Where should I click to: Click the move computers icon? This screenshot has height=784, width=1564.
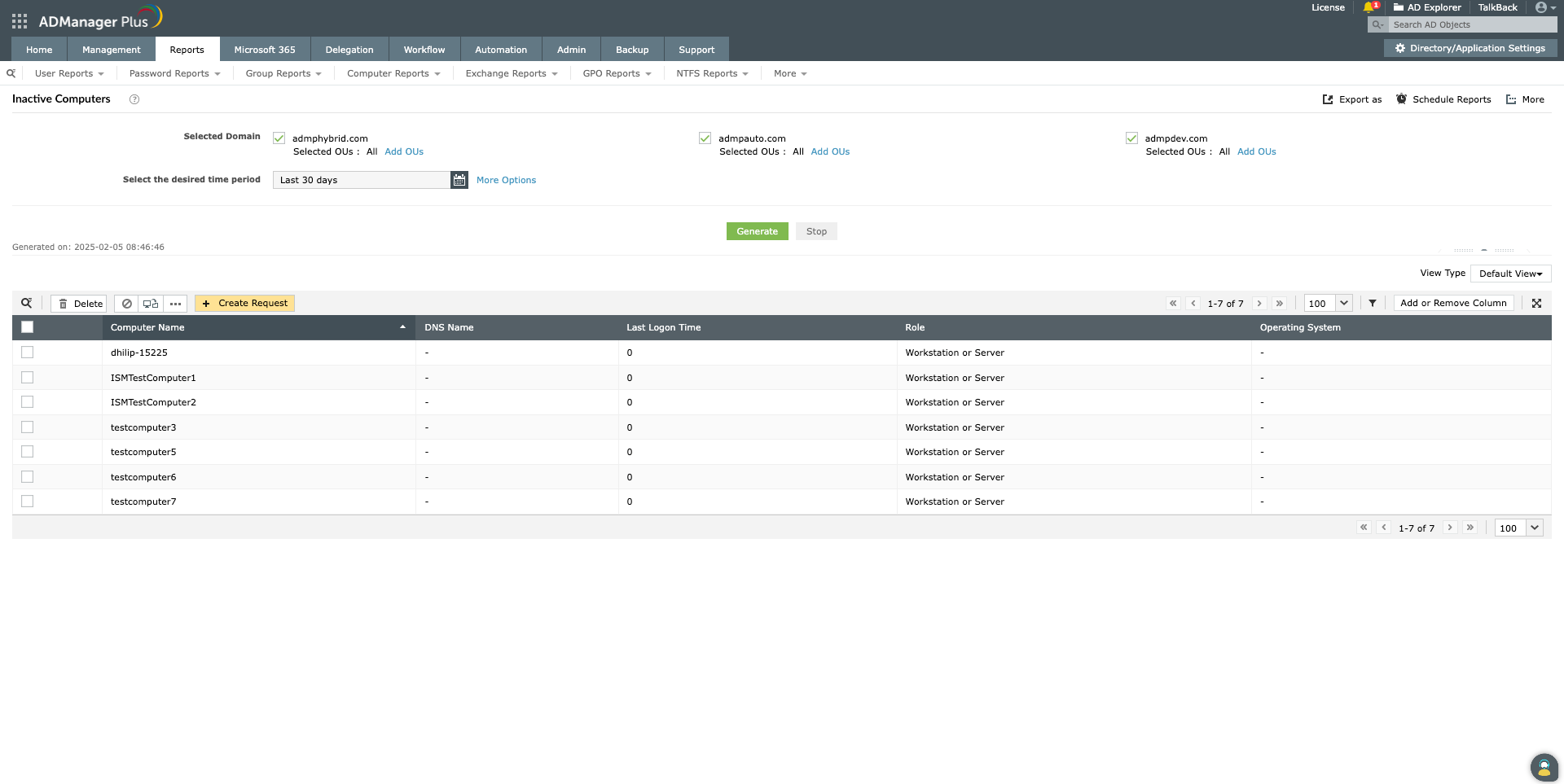tap(151, 304)
